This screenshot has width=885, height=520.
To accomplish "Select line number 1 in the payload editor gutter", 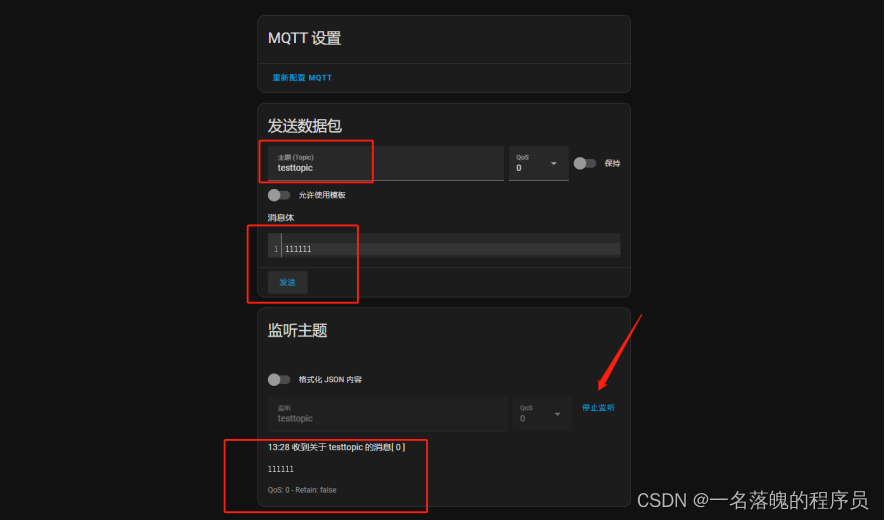I will coord(275,249).
